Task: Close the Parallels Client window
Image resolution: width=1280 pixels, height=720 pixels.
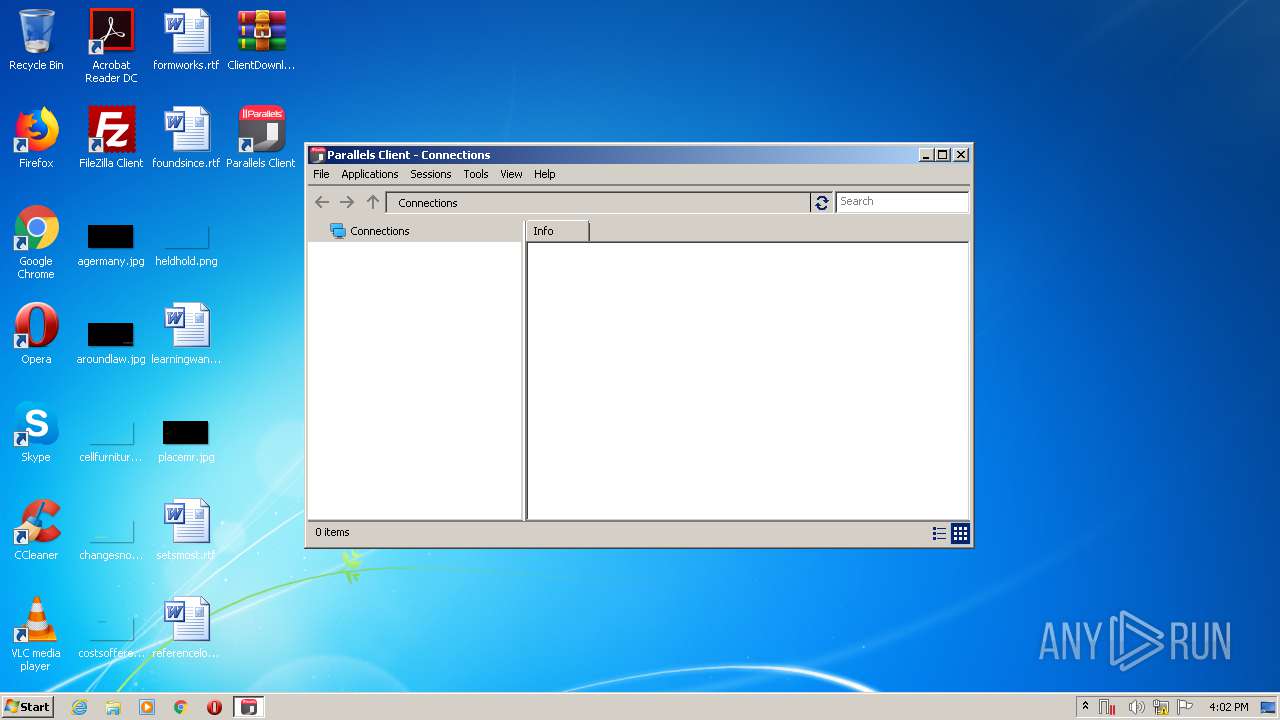Action: [x=961, y=155]
